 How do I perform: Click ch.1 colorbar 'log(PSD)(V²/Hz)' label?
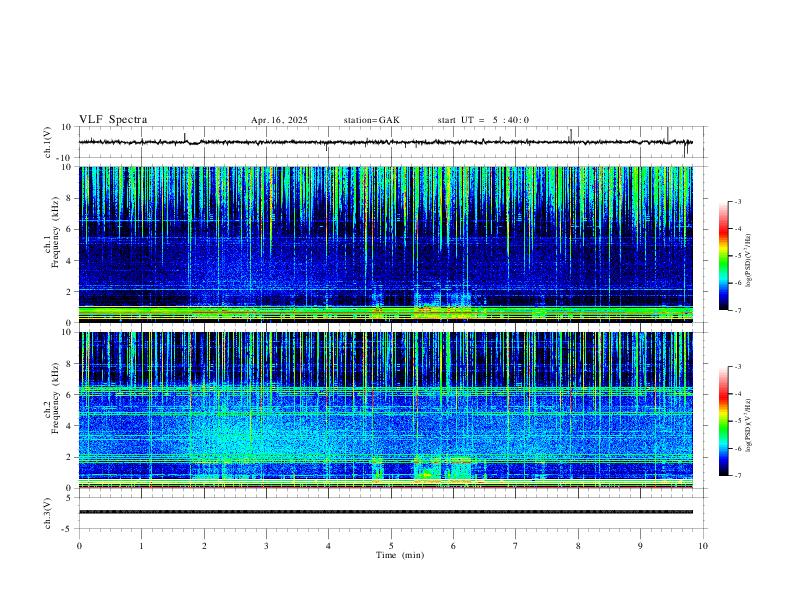click(x=748, y=261)
